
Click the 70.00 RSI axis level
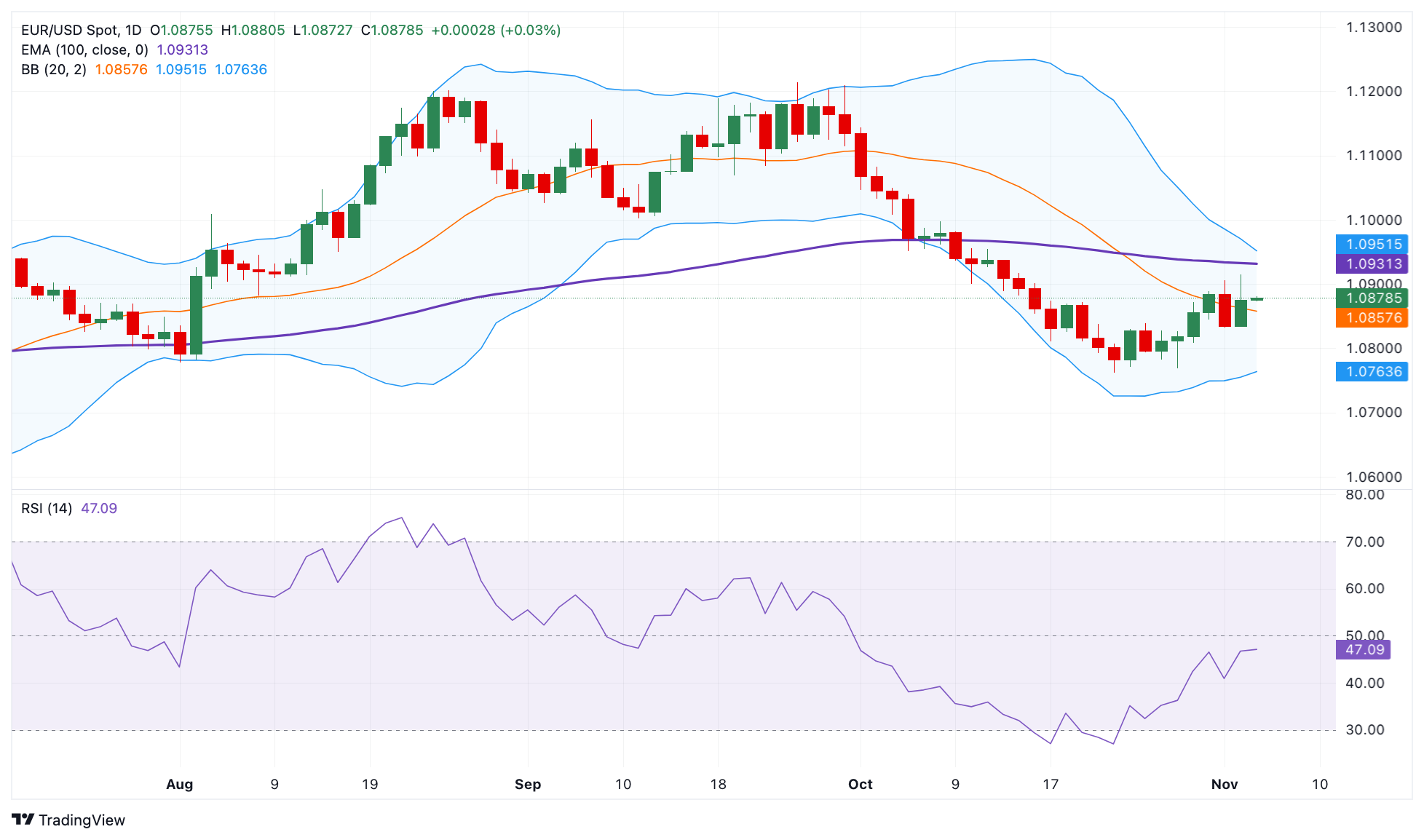pyautogui.click(x=1364, y=542)
